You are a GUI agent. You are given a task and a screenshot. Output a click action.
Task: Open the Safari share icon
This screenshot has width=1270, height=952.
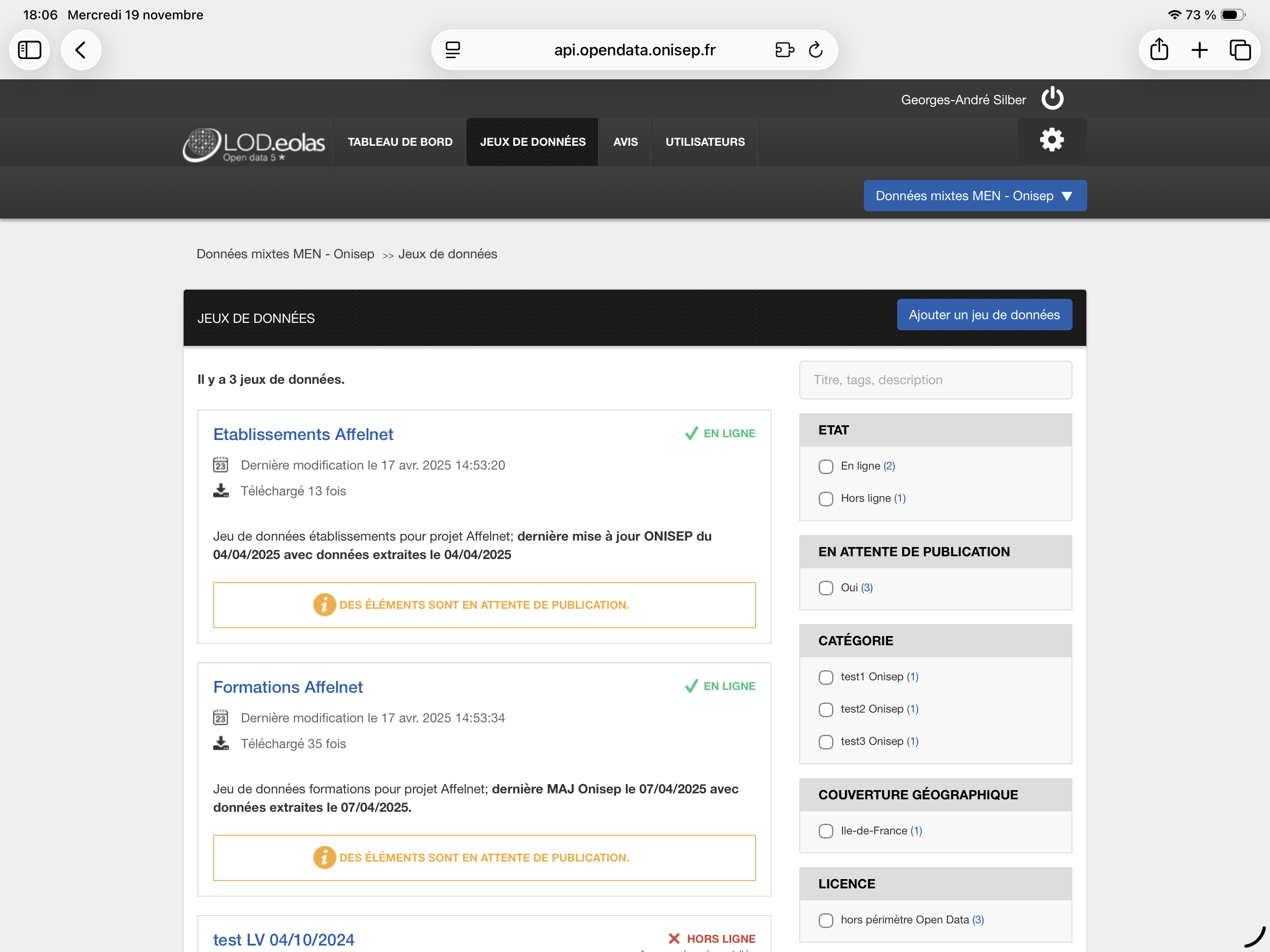coord(1159,50)
